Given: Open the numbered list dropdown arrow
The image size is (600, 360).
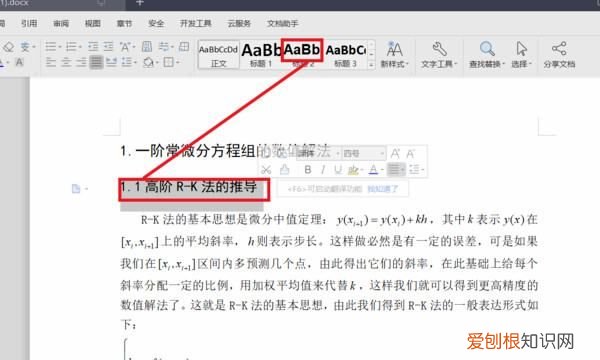Looking at the screenshot, I should point(80,47).
